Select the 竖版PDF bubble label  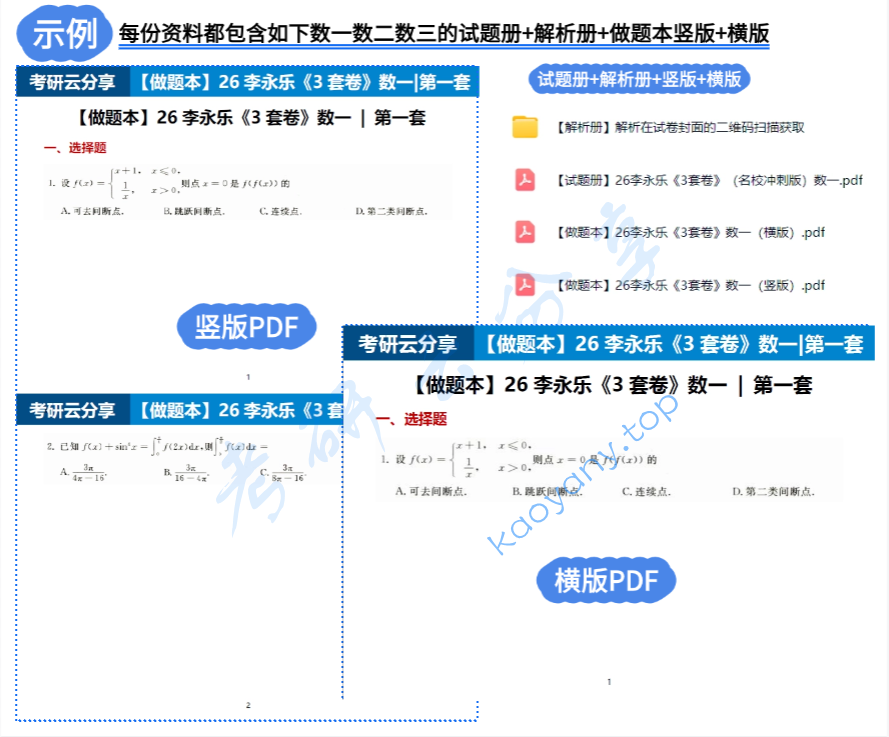tap(246, 325)
